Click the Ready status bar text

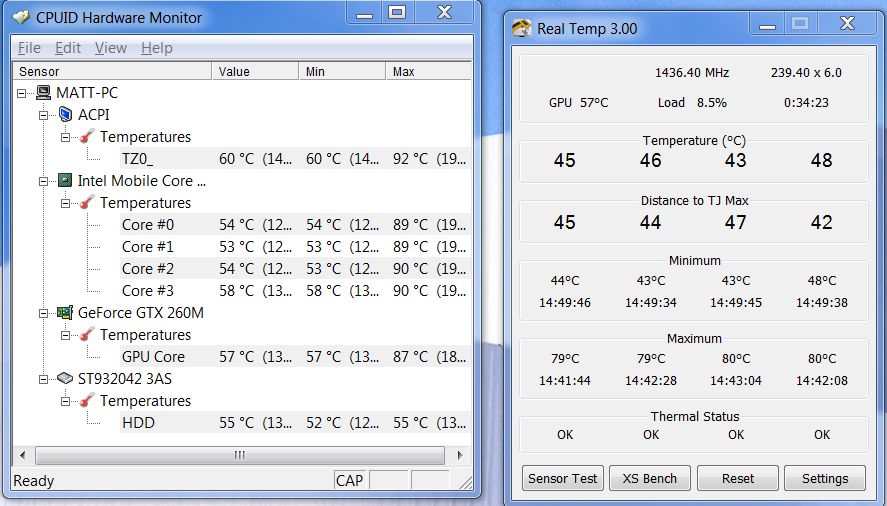[33, 481]
